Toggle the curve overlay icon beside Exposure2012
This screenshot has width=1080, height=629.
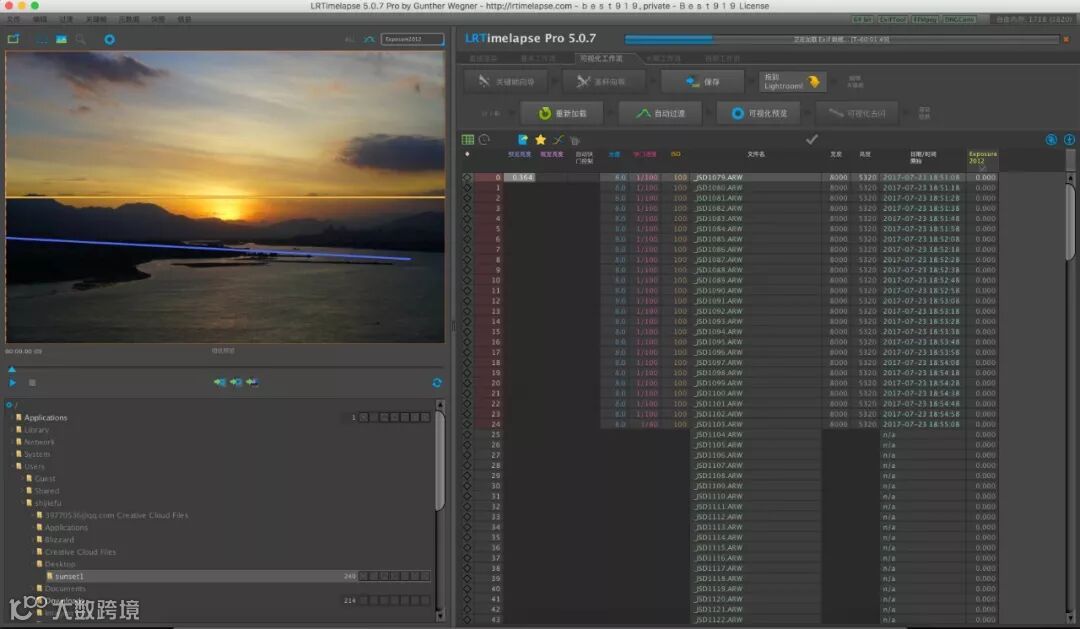[x=369, y=39]
